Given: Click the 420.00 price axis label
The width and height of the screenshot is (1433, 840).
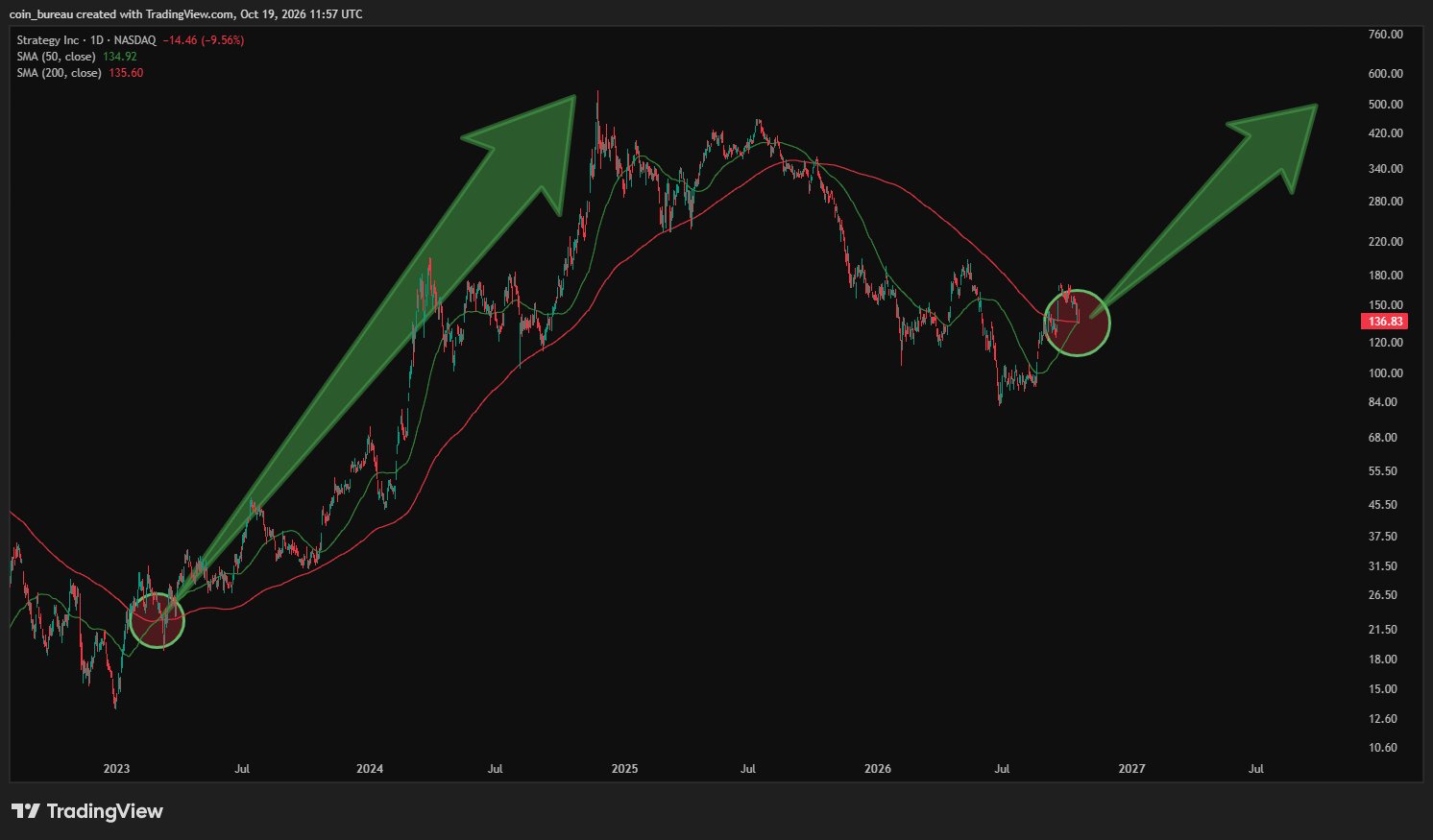Looking at the screenshot, I should click(1385, 133).
